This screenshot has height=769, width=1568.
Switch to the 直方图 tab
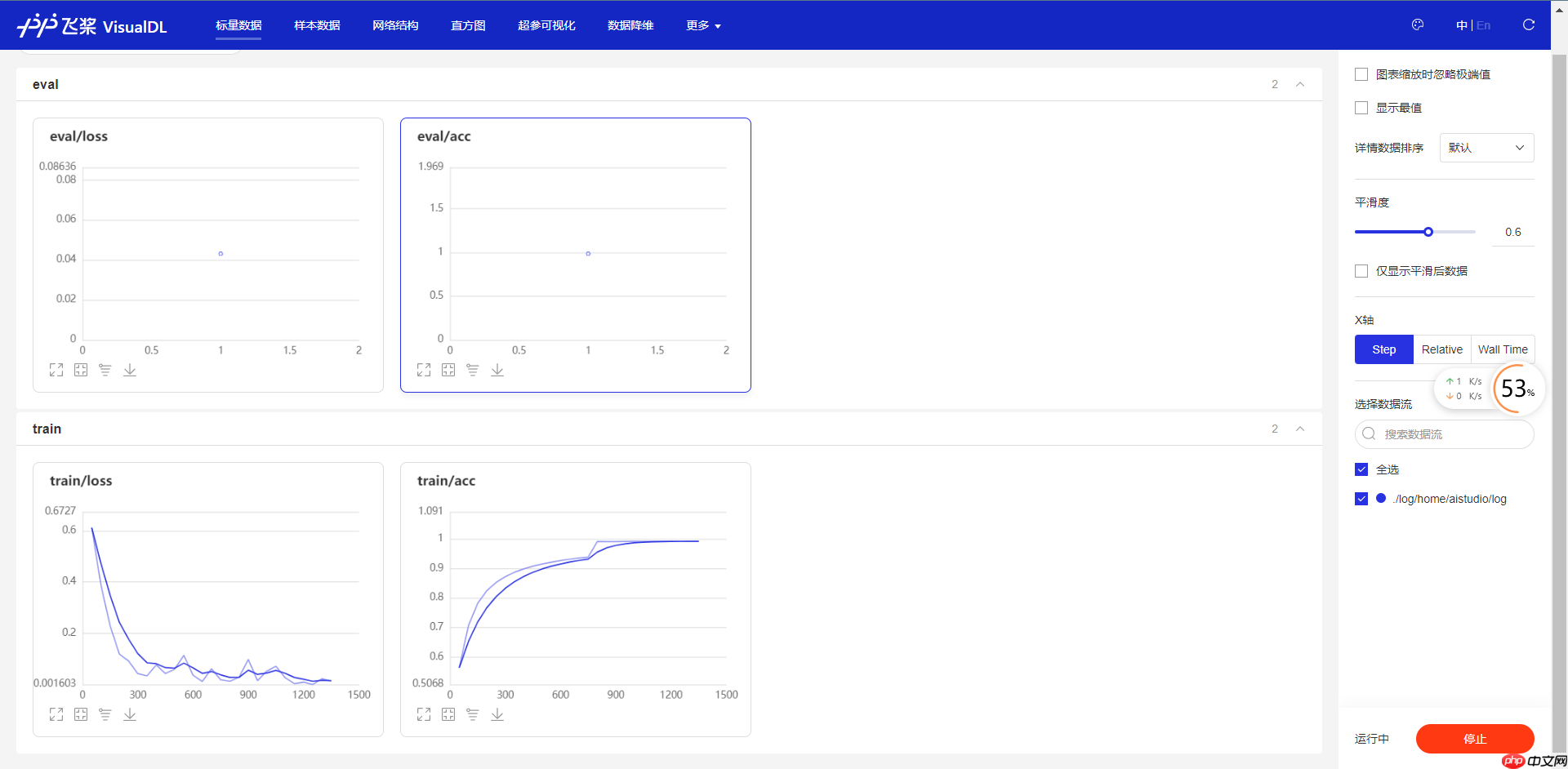coord(468,25)
